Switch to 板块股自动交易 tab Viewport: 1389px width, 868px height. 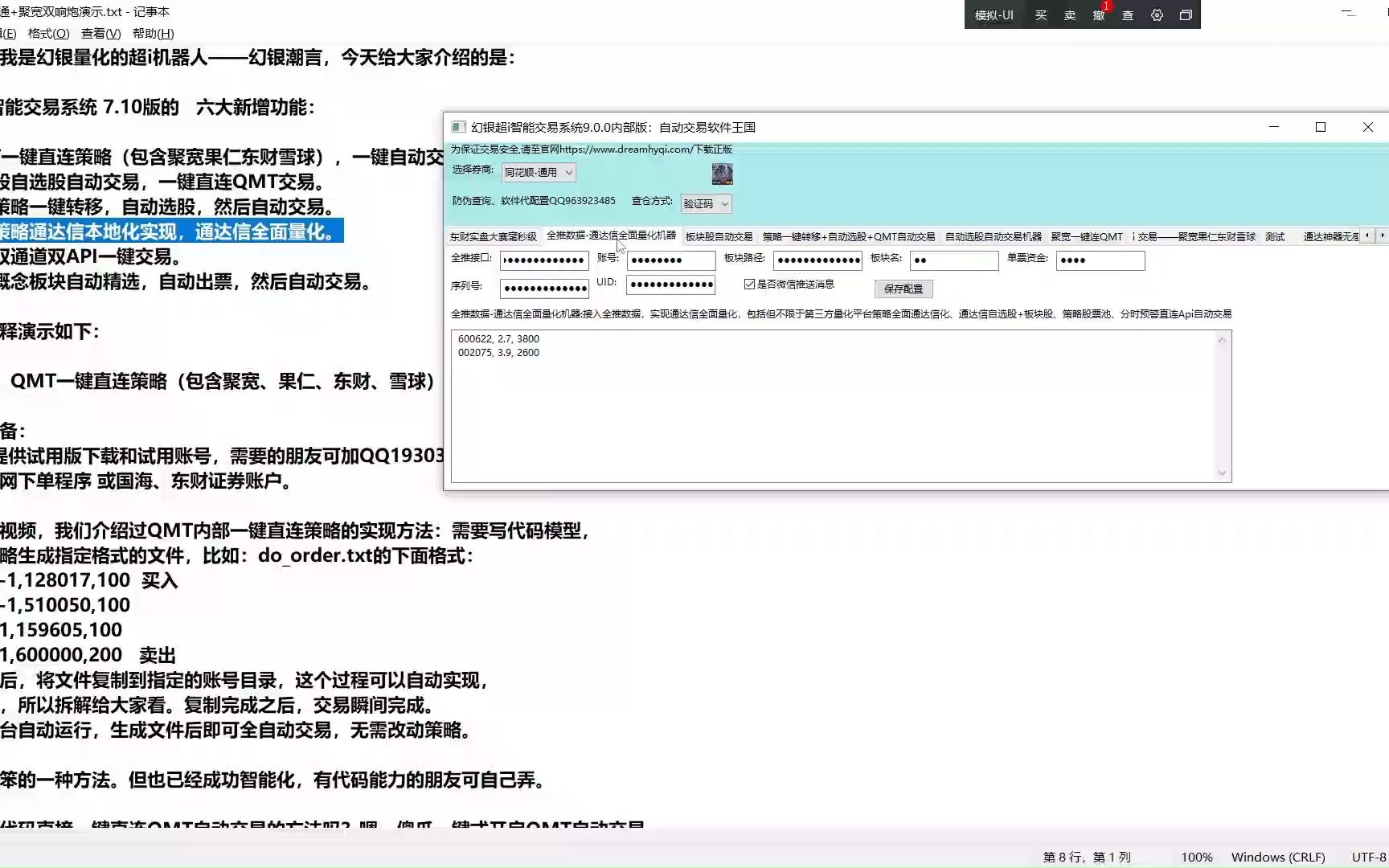click(x=719, y=236)
